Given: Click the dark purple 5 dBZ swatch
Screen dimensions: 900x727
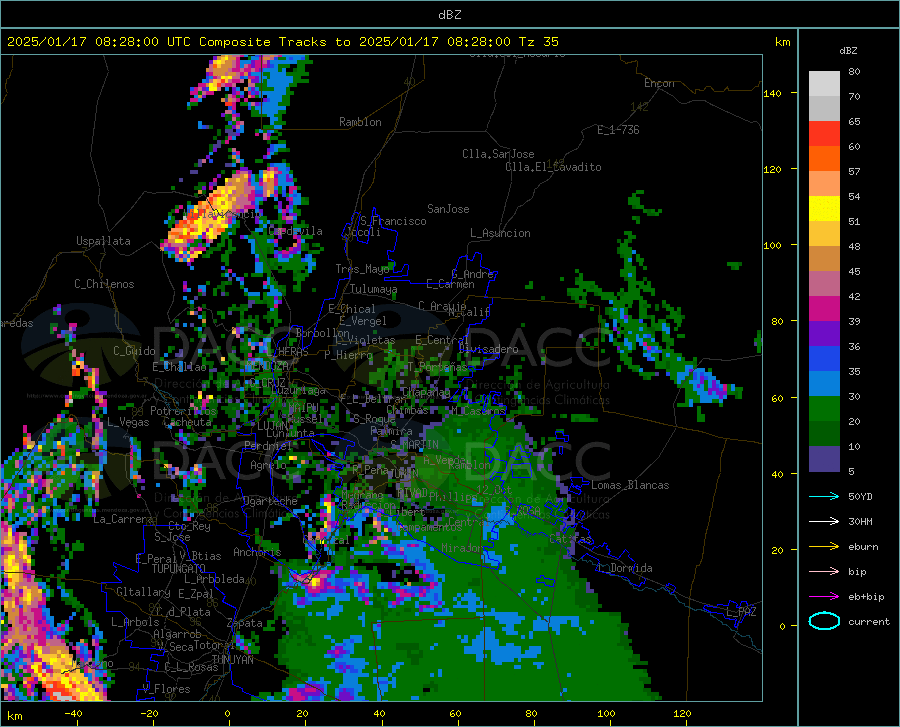Looking at the screenshot, I should [824, 459].
